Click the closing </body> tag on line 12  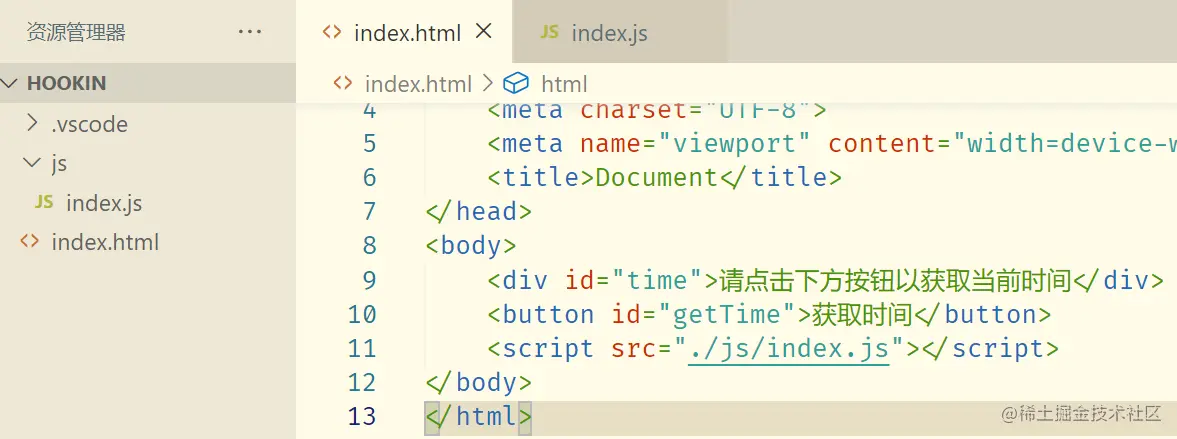tap(479, 383)
